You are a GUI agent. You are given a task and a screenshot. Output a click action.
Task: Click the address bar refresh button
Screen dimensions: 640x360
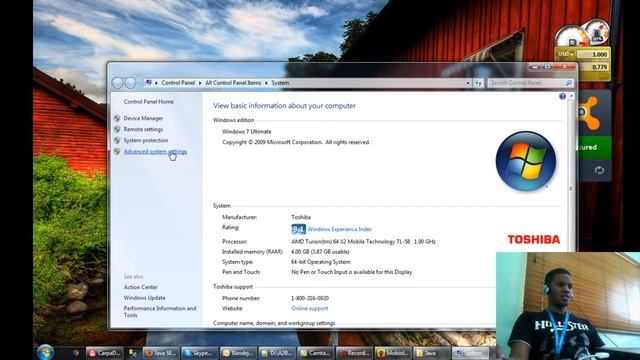[478, 83]
